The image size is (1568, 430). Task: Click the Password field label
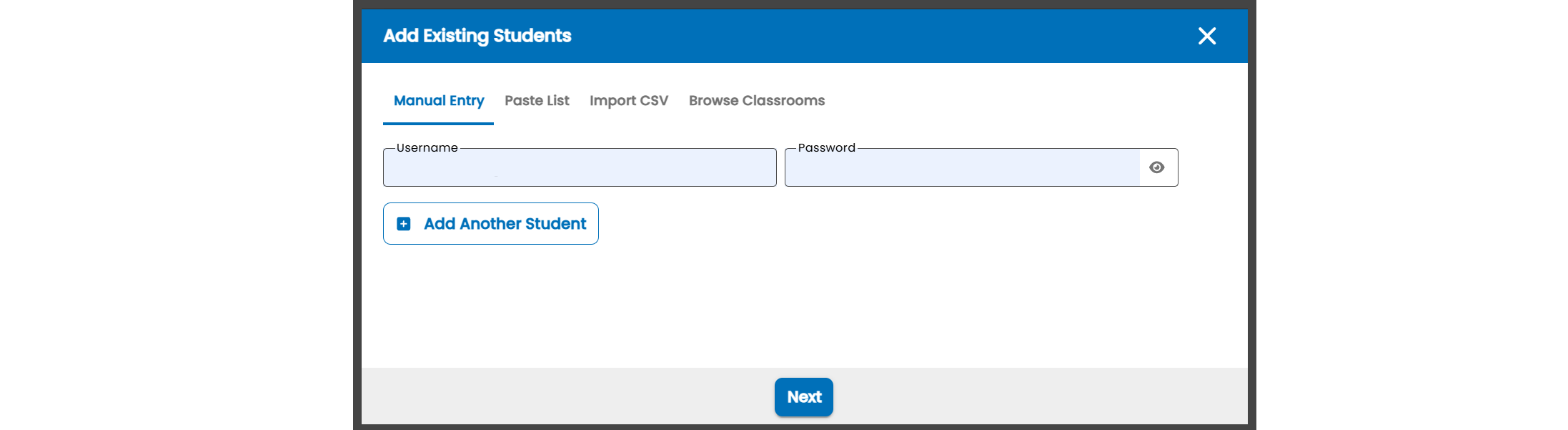click(827, 148)
